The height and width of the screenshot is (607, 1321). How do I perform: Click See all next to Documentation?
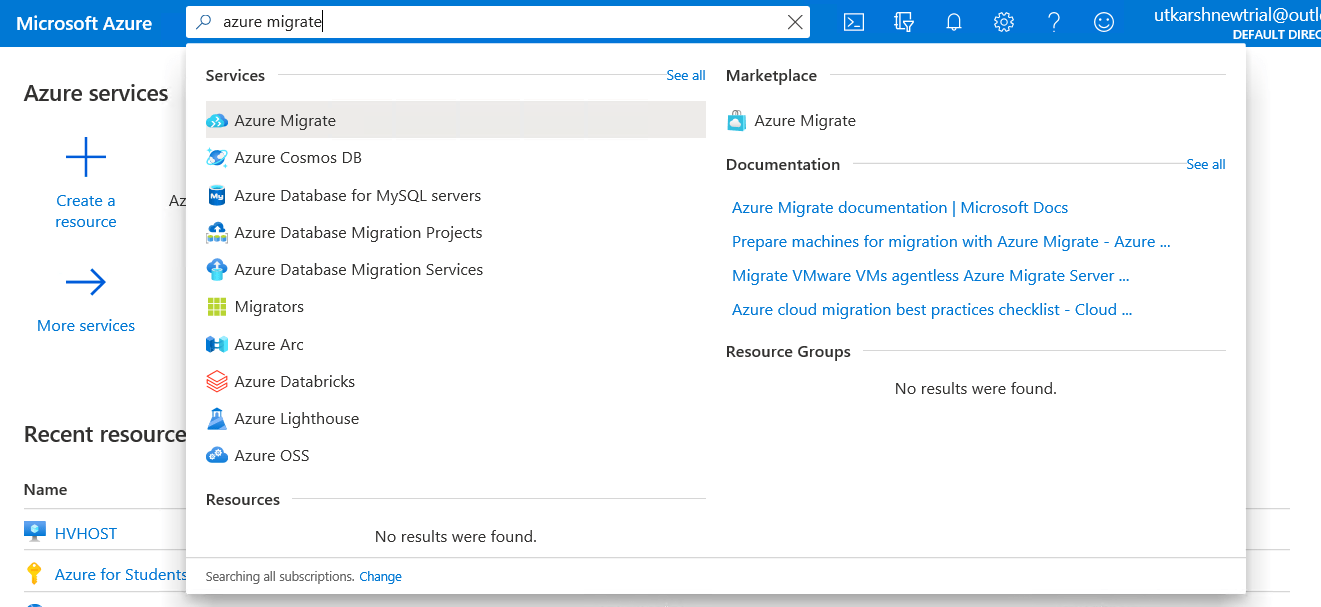pos(1205,164)
